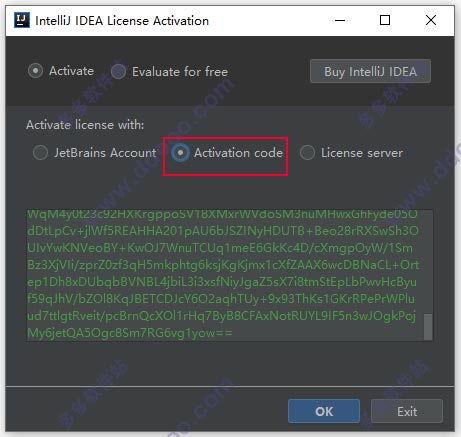Click the code line starting "Bz3XjVIi"

coord(223,265)
